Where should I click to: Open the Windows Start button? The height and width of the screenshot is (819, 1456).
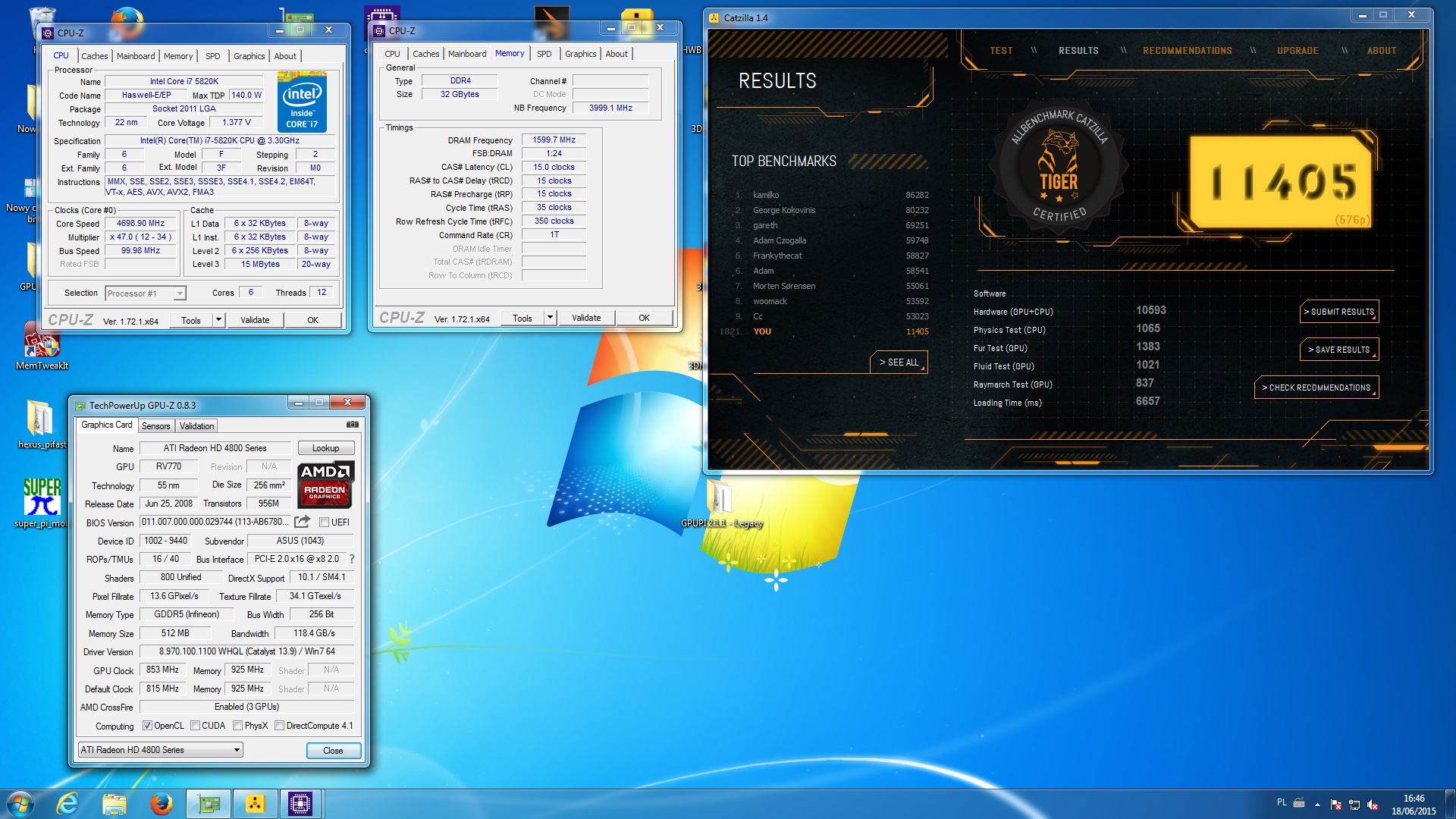coord(20,804)
